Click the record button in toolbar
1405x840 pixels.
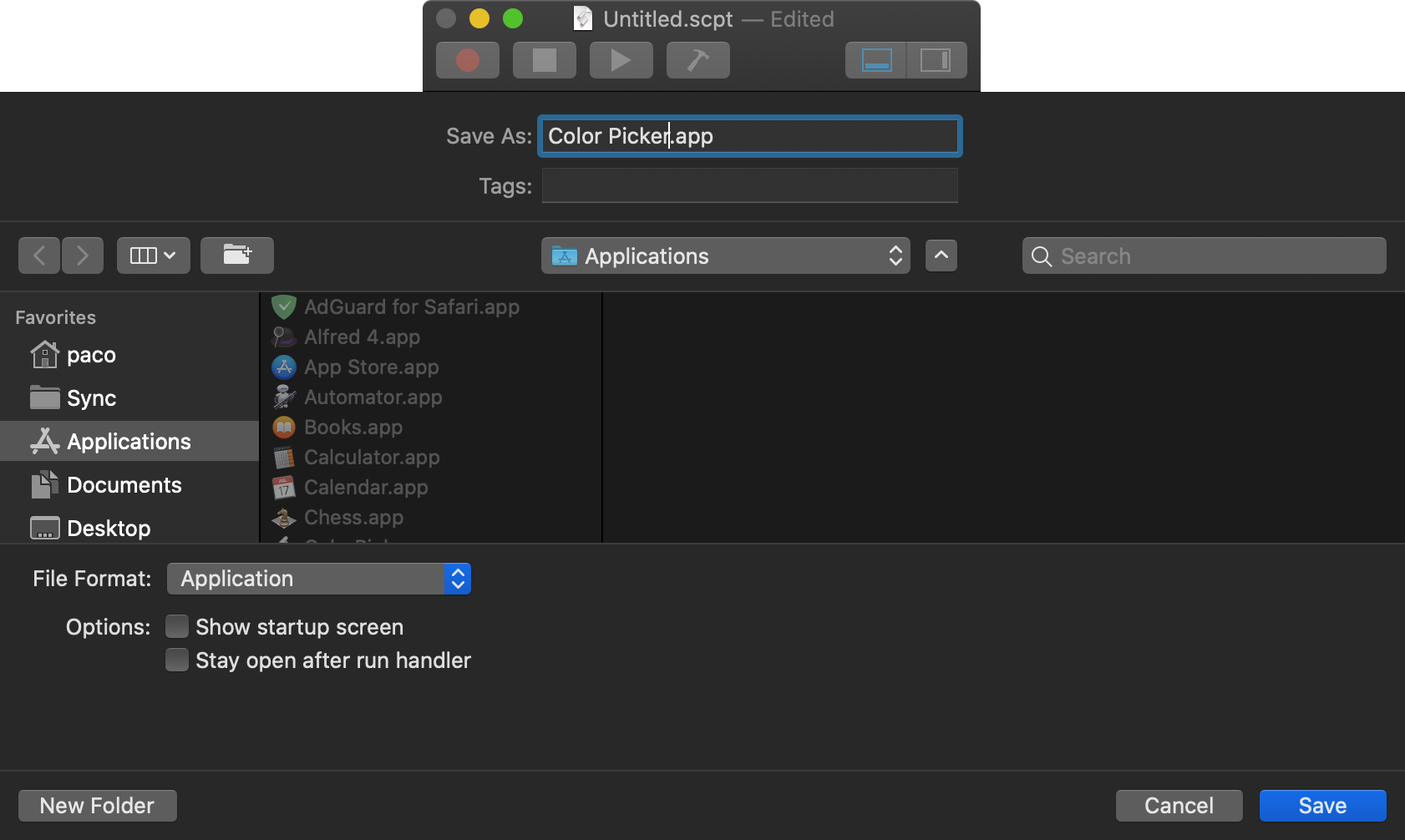[467, 59]
